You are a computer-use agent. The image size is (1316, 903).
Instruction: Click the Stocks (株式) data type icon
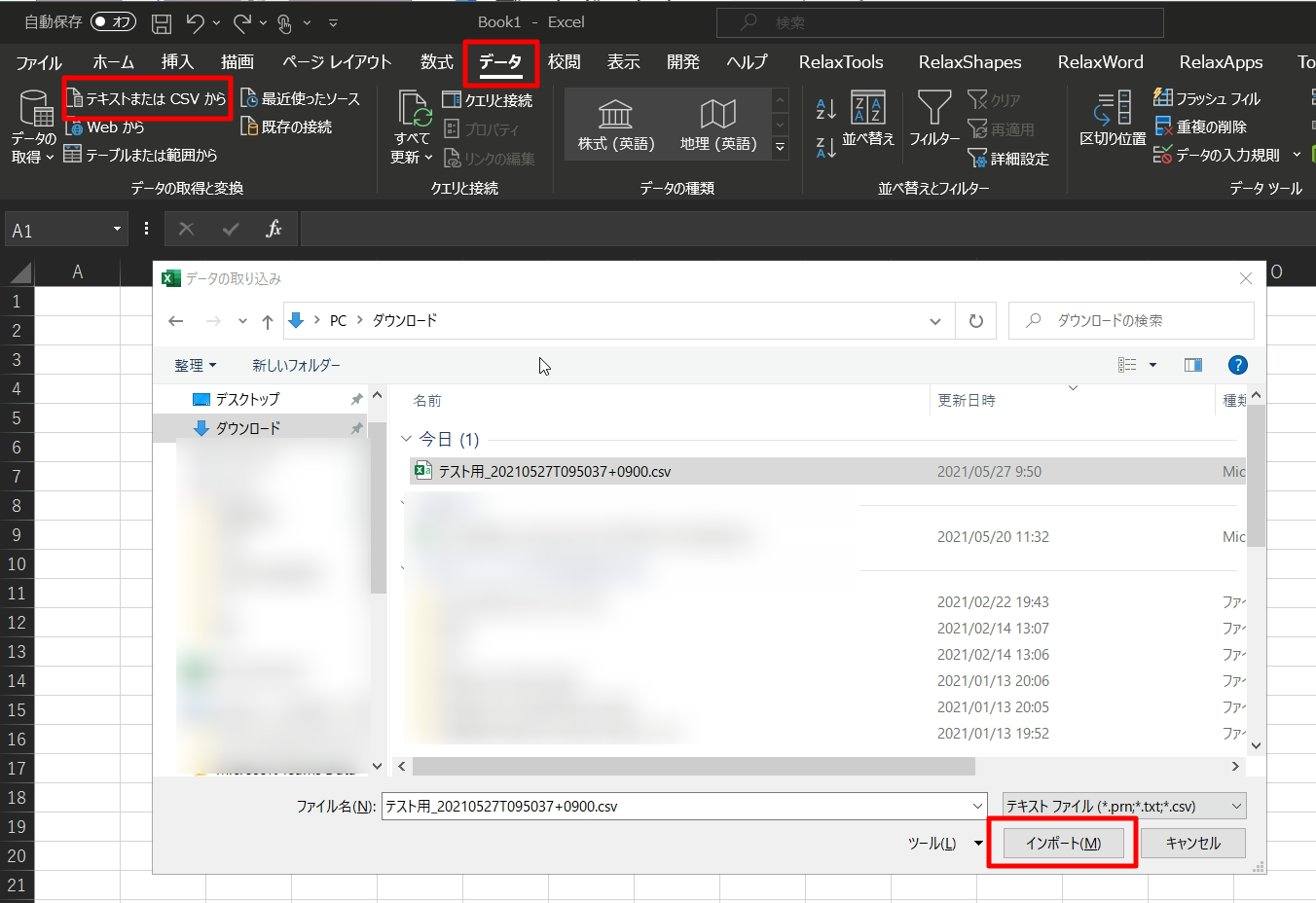(x=615, y=115)
